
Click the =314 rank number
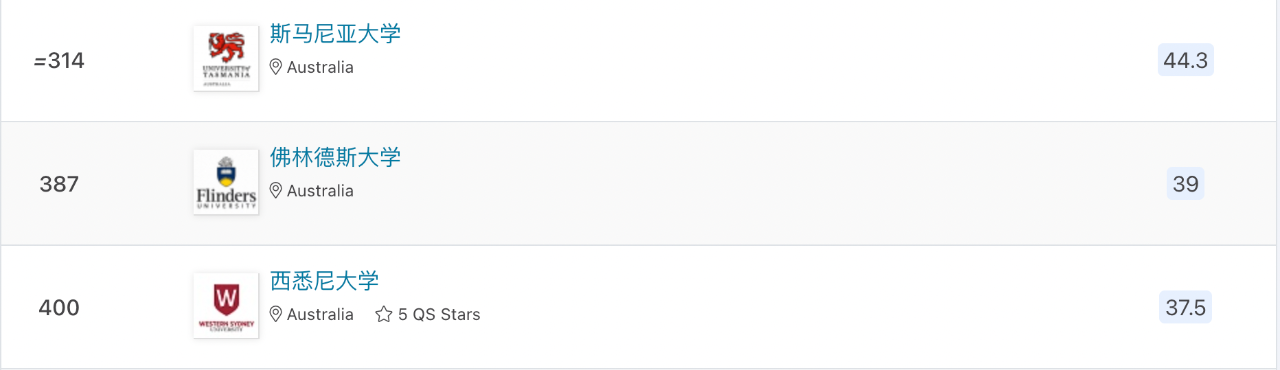(59, 61)
